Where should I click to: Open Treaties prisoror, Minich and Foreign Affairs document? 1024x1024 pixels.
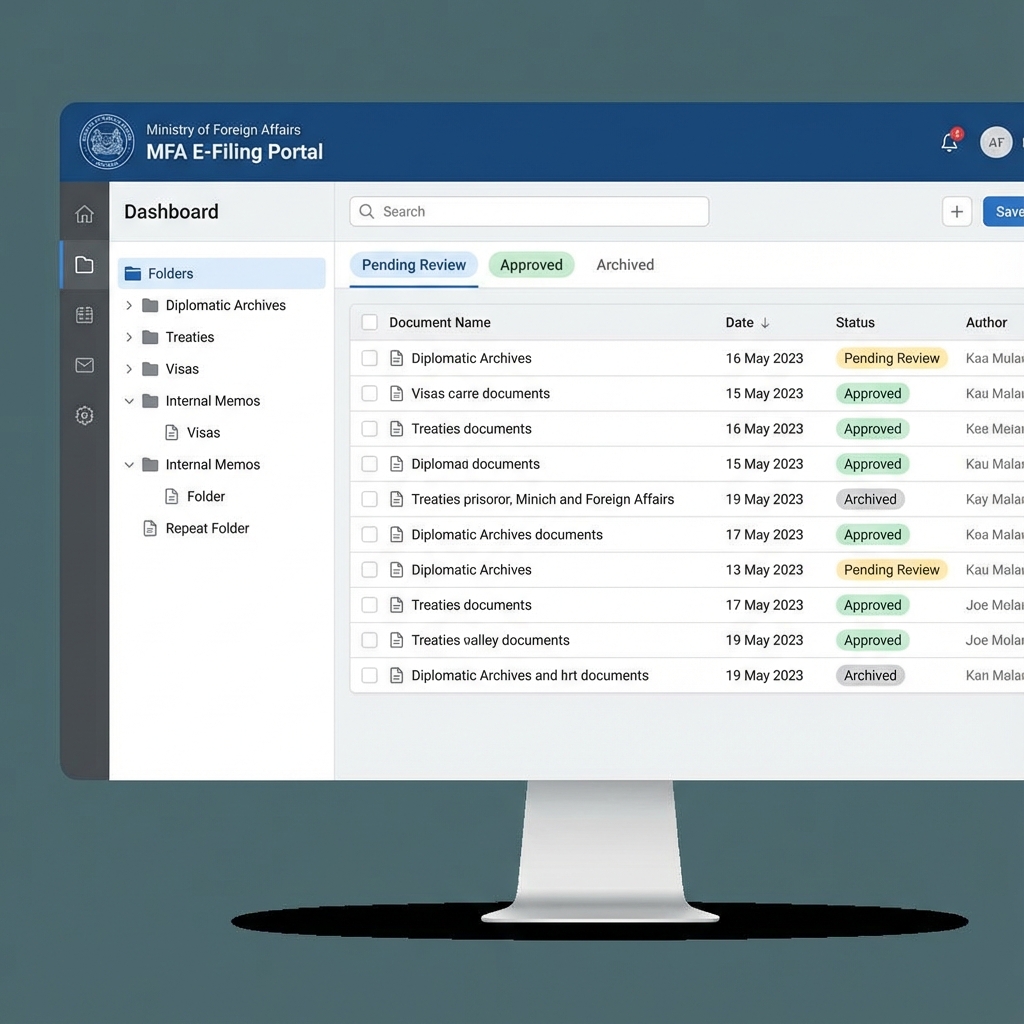(x=542, y=499)
